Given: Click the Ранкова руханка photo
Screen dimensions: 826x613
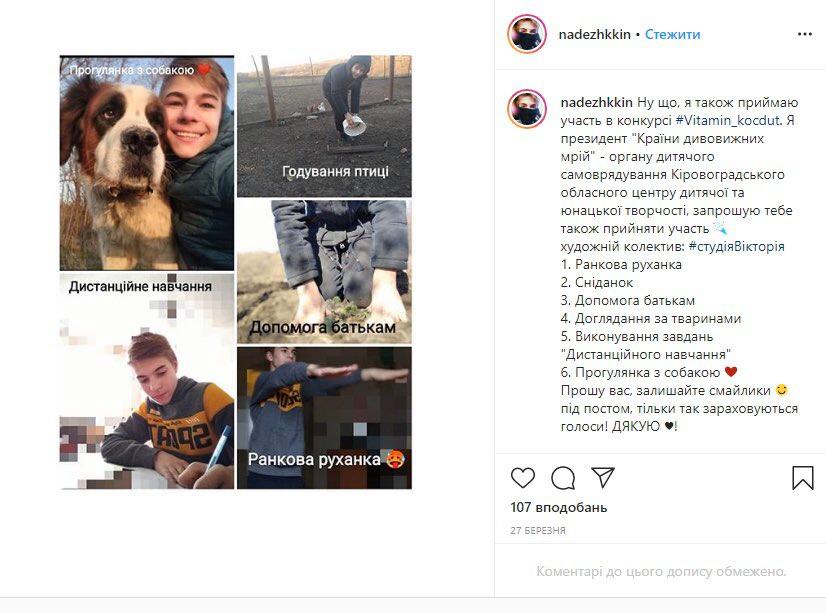Looking at the screenshot, I should [x=324, y=418].
